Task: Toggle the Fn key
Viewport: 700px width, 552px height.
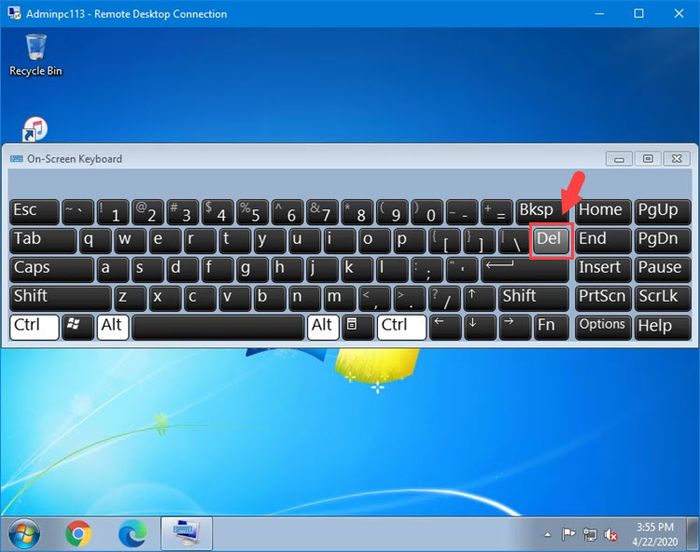Action: pos(551,327)
